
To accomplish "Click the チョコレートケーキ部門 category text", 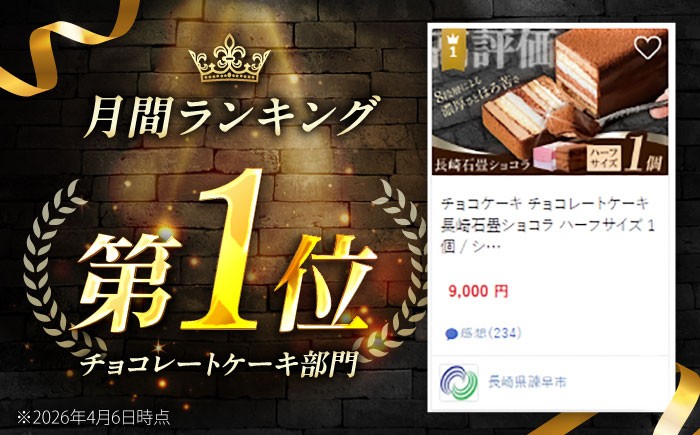I will pyautogui.click(x=219, y=364).
